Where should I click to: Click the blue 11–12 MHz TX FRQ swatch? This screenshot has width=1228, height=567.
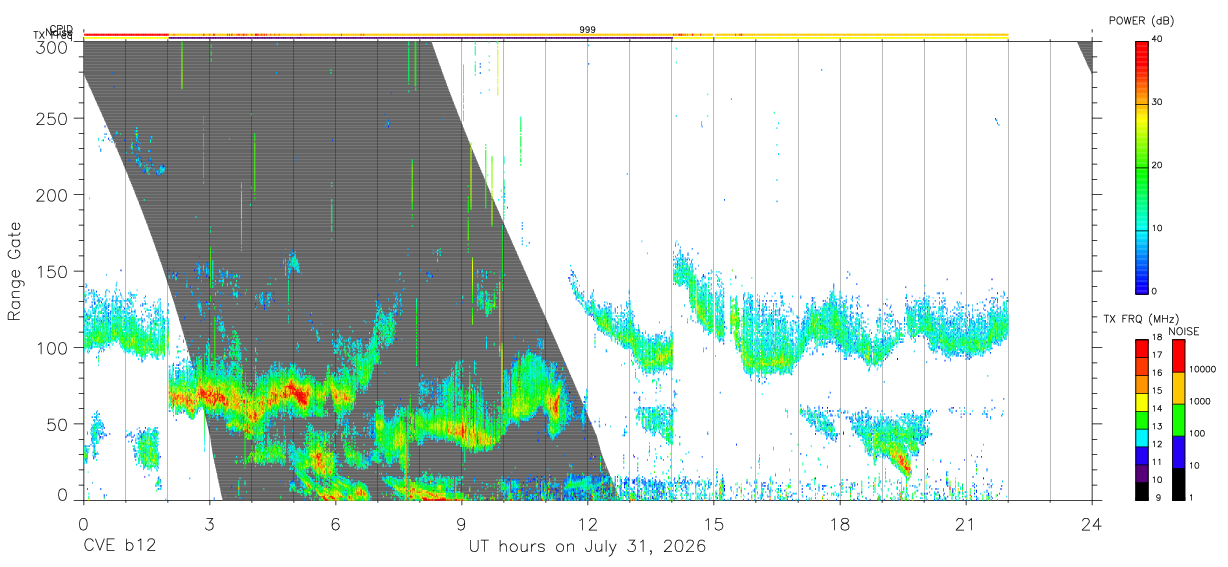coord(1141,456)
